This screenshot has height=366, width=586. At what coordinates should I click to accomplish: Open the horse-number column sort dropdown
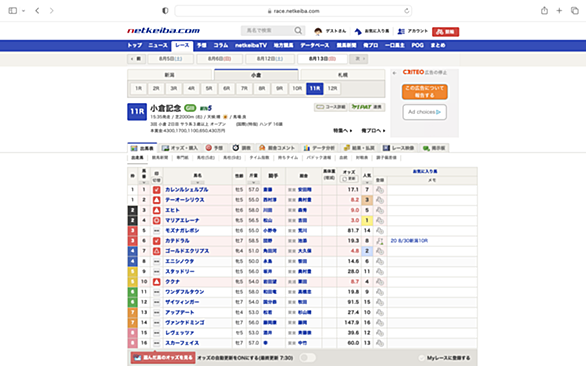click(x=144, y=182)
